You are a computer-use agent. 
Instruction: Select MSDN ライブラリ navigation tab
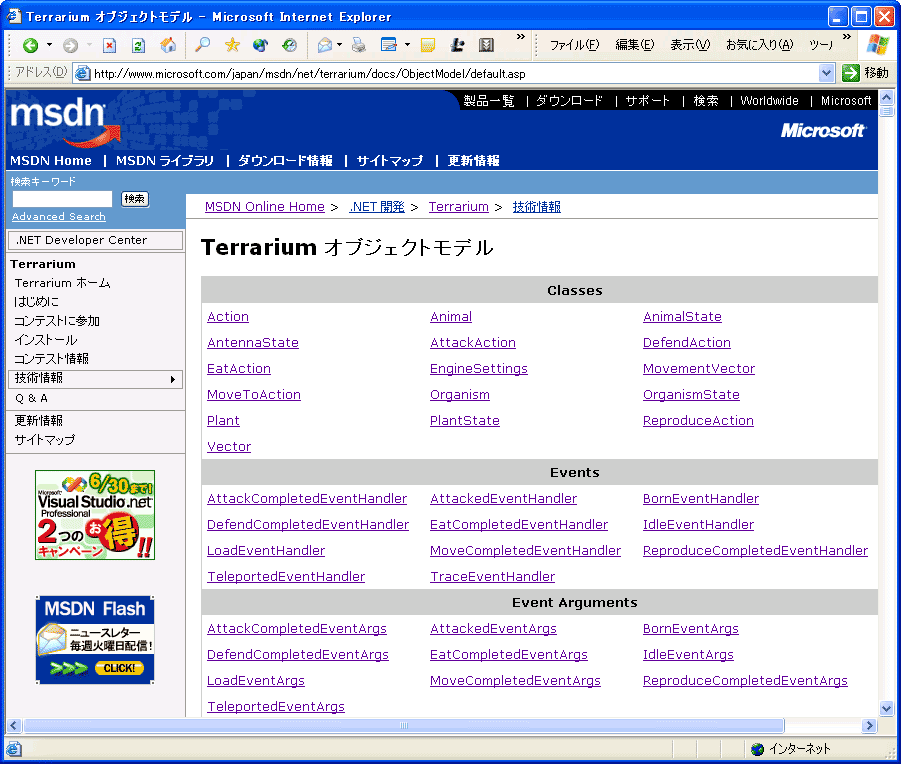(164, 161)
